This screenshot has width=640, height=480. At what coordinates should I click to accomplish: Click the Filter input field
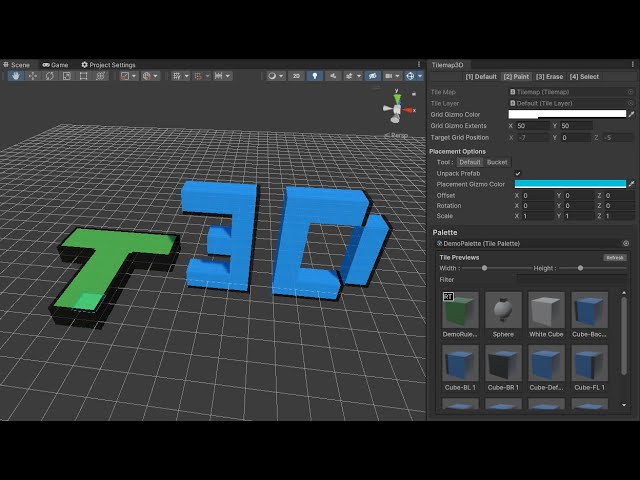572,279
